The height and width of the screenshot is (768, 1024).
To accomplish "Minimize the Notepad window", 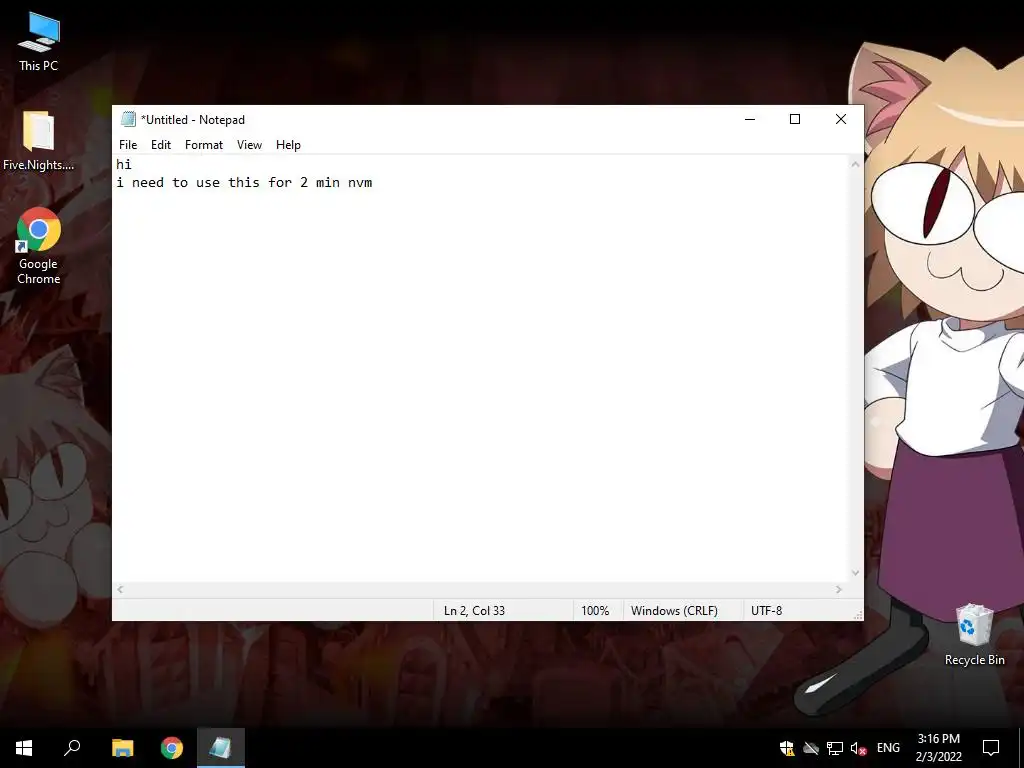I will (750, 119).
